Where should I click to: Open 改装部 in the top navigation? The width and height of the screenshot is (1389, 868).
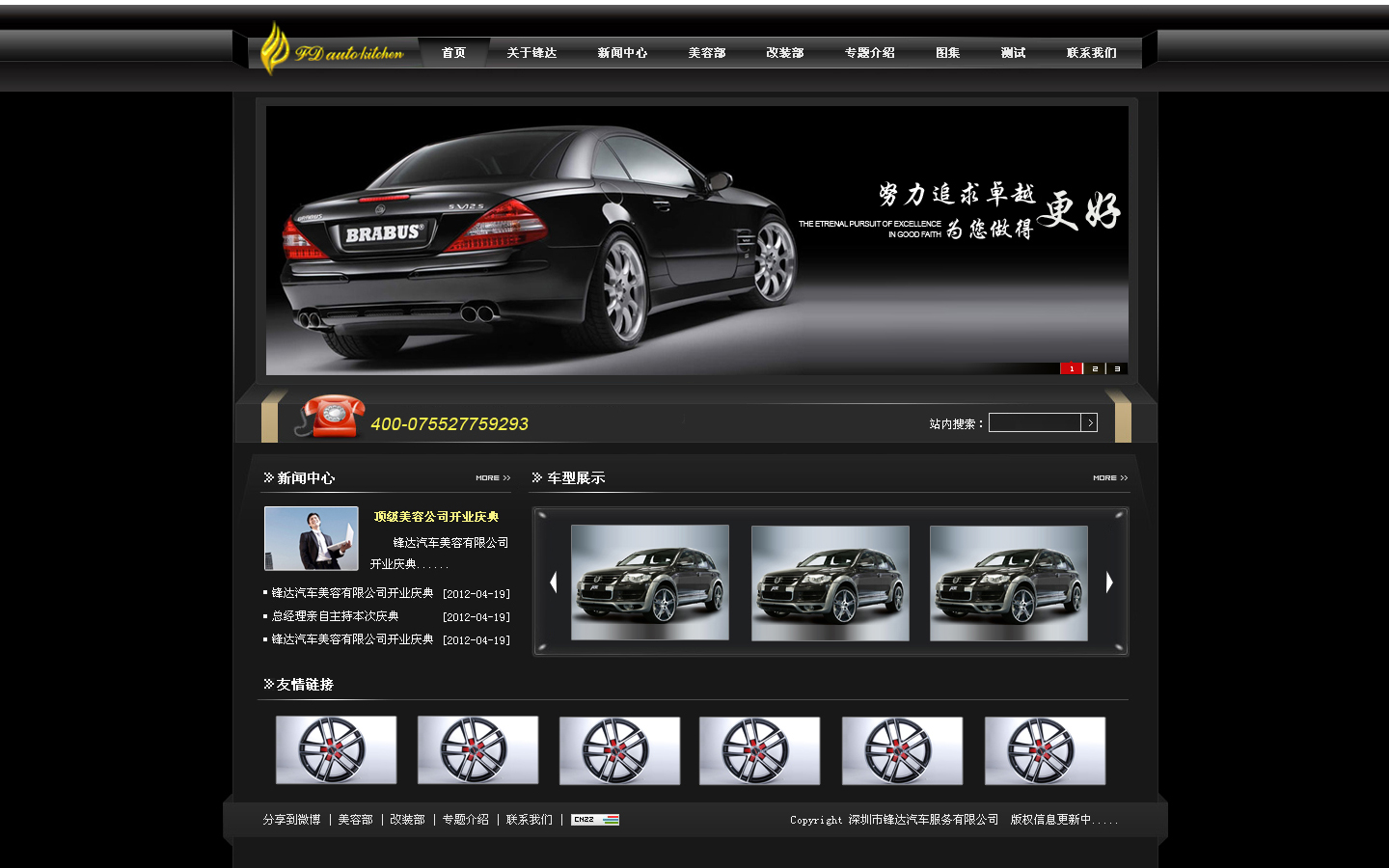(x=785, y=53)
